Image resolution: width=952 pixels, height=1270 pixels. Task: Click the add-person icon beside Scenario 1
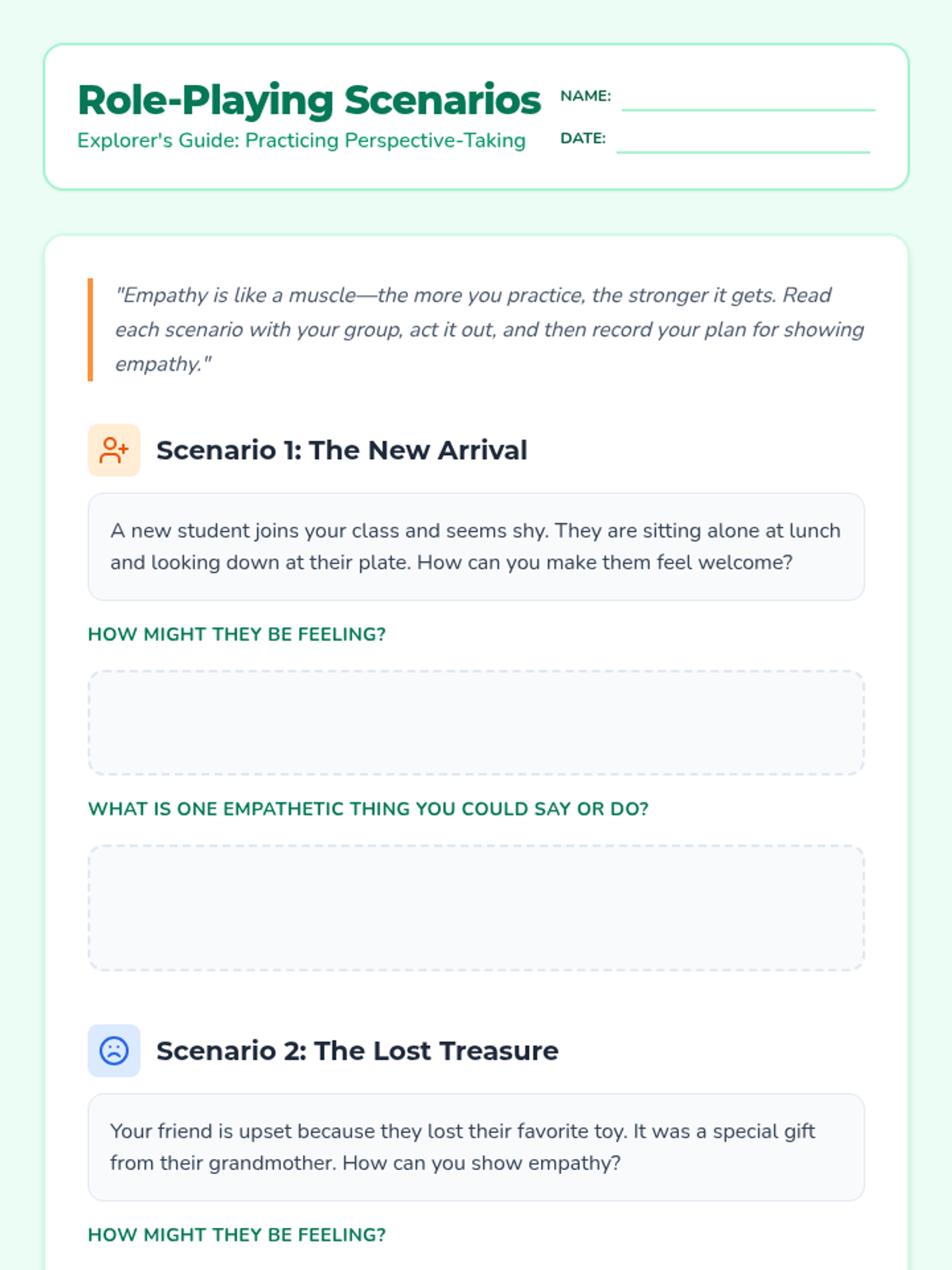pos(114,451)
